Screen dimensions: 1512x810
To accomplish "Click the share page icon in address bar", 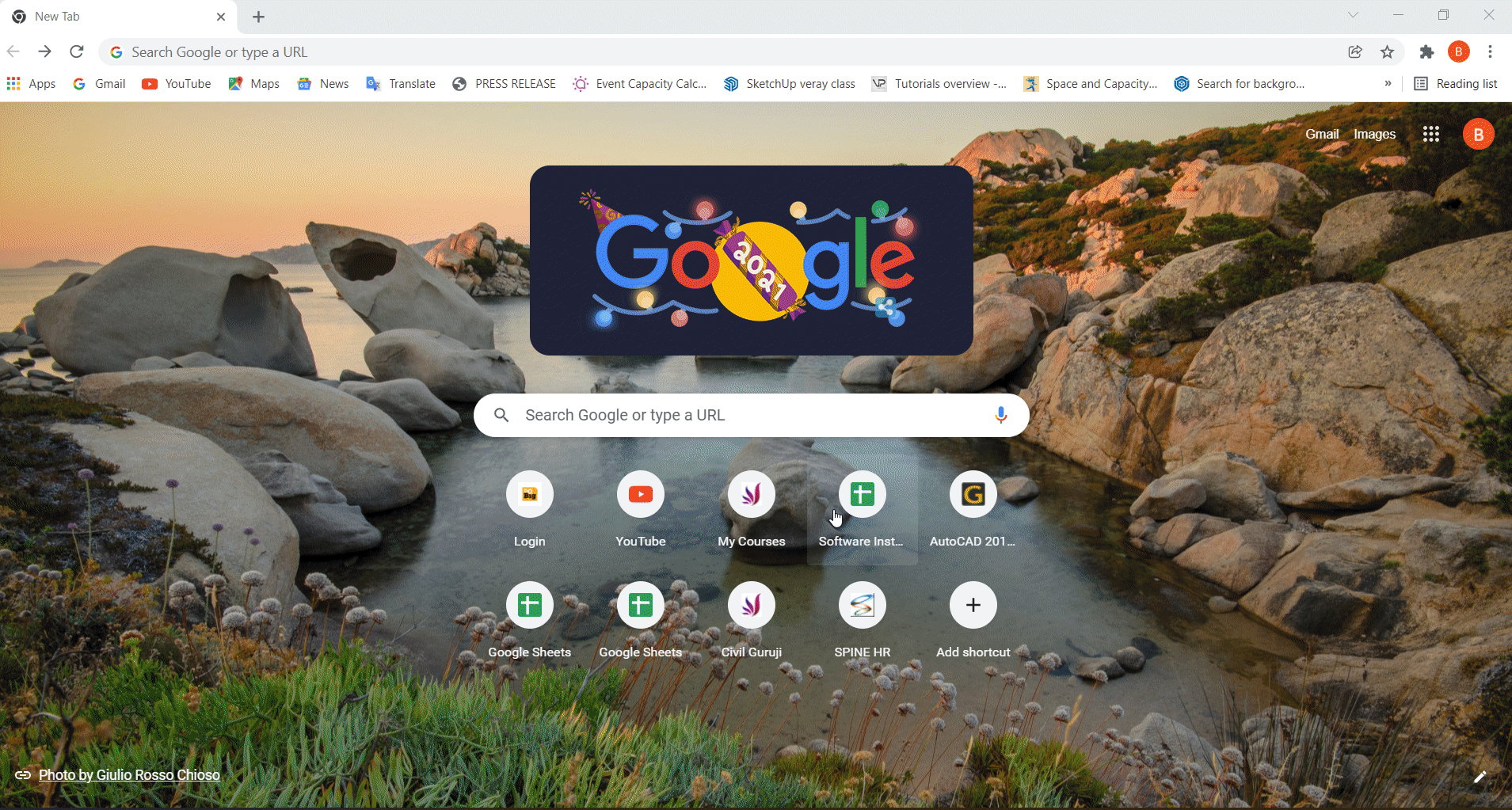I will [x=1355, y=51].
